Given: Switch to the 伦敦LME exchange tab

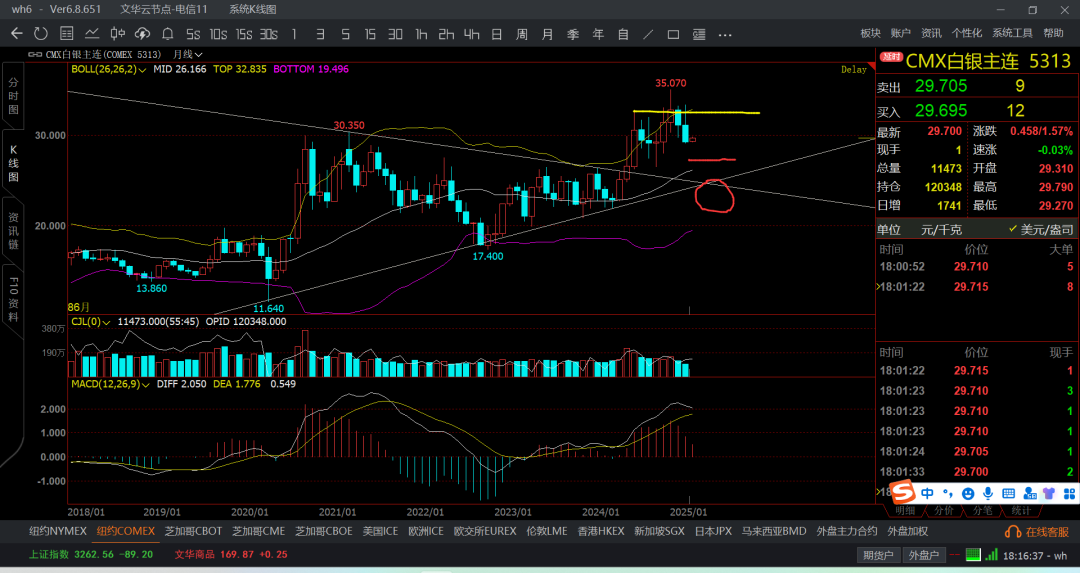Looking at the screenshot, I should tap(547, 532).
